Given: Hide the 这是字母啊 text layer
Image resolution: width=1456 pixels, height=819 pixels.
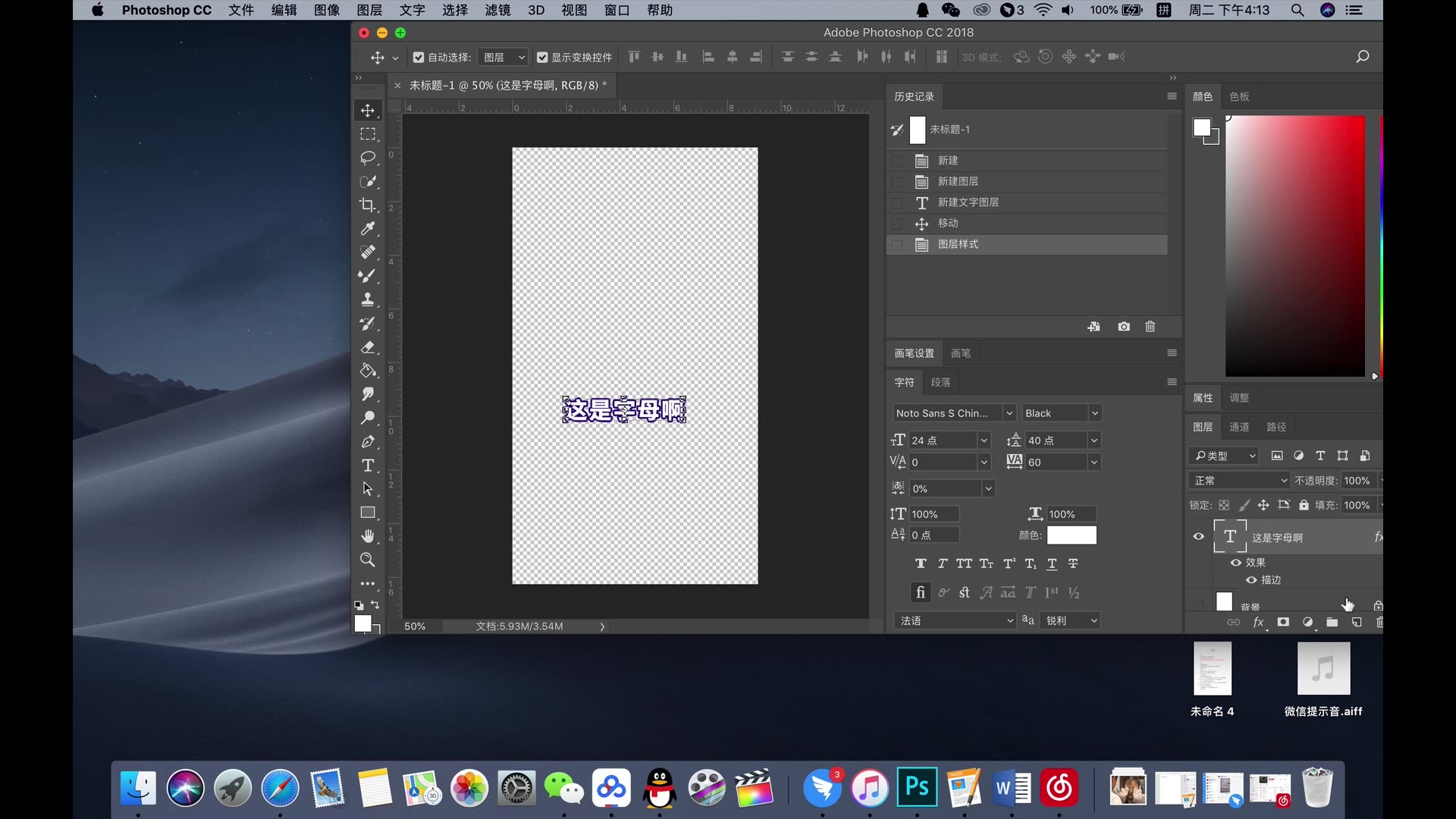Looking at the screenshot, I should pos(1198,536).
